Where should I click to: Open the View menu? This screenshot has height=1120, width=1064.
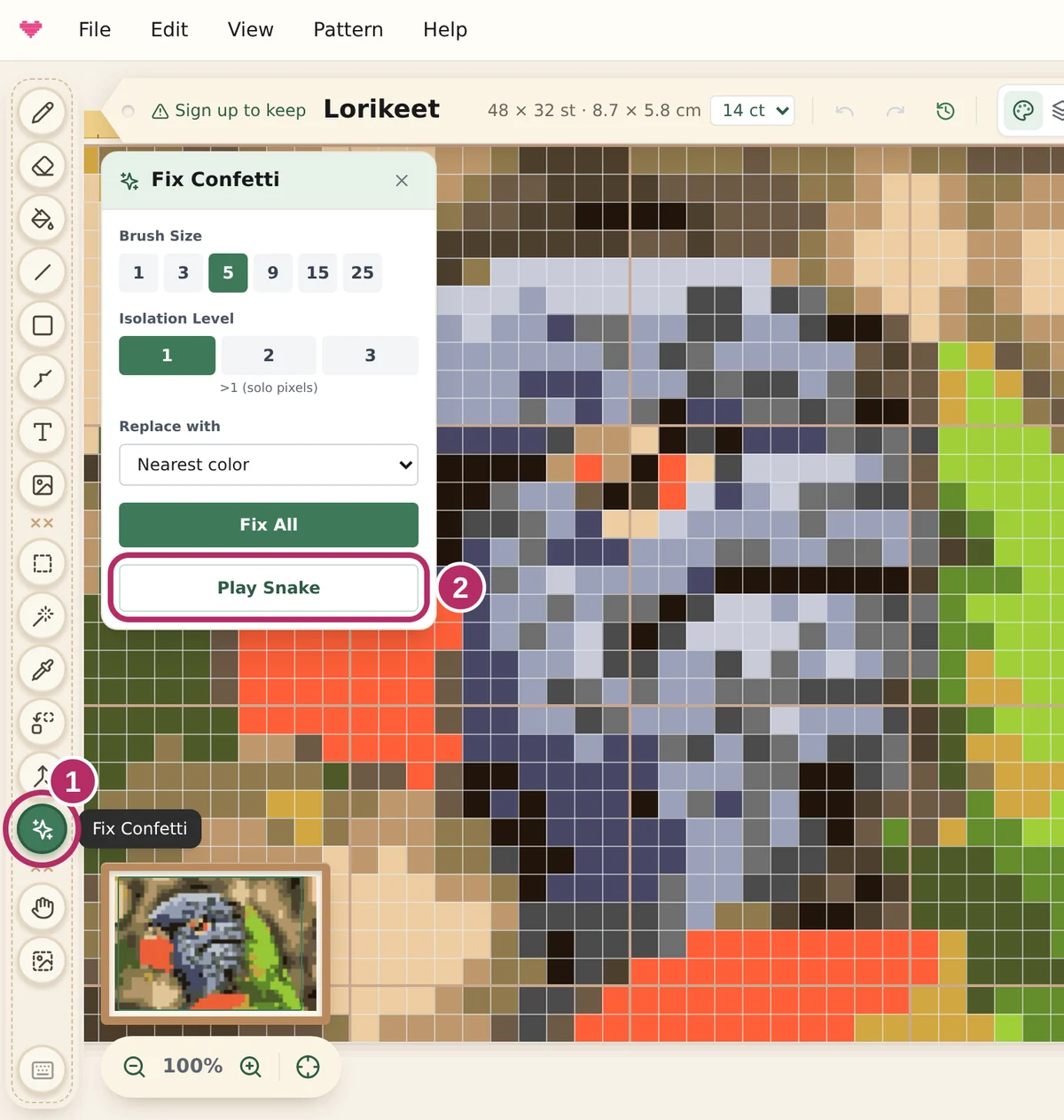251,29
